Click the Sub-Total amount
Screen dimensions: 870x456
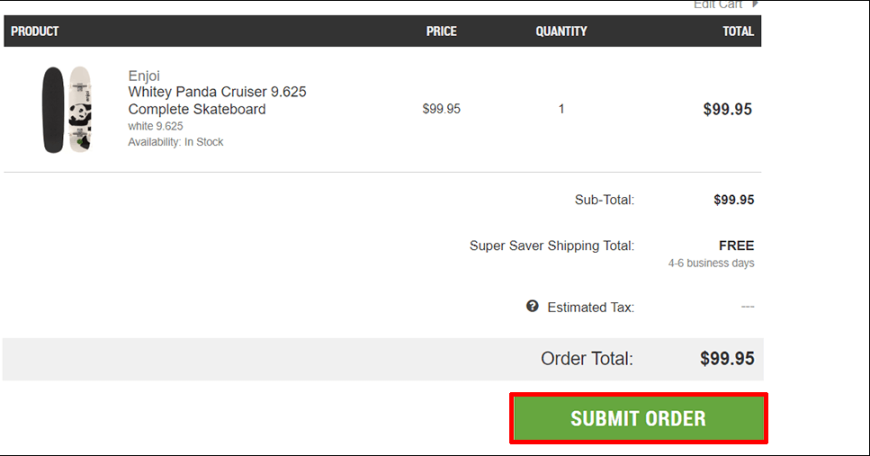[734, 200]
